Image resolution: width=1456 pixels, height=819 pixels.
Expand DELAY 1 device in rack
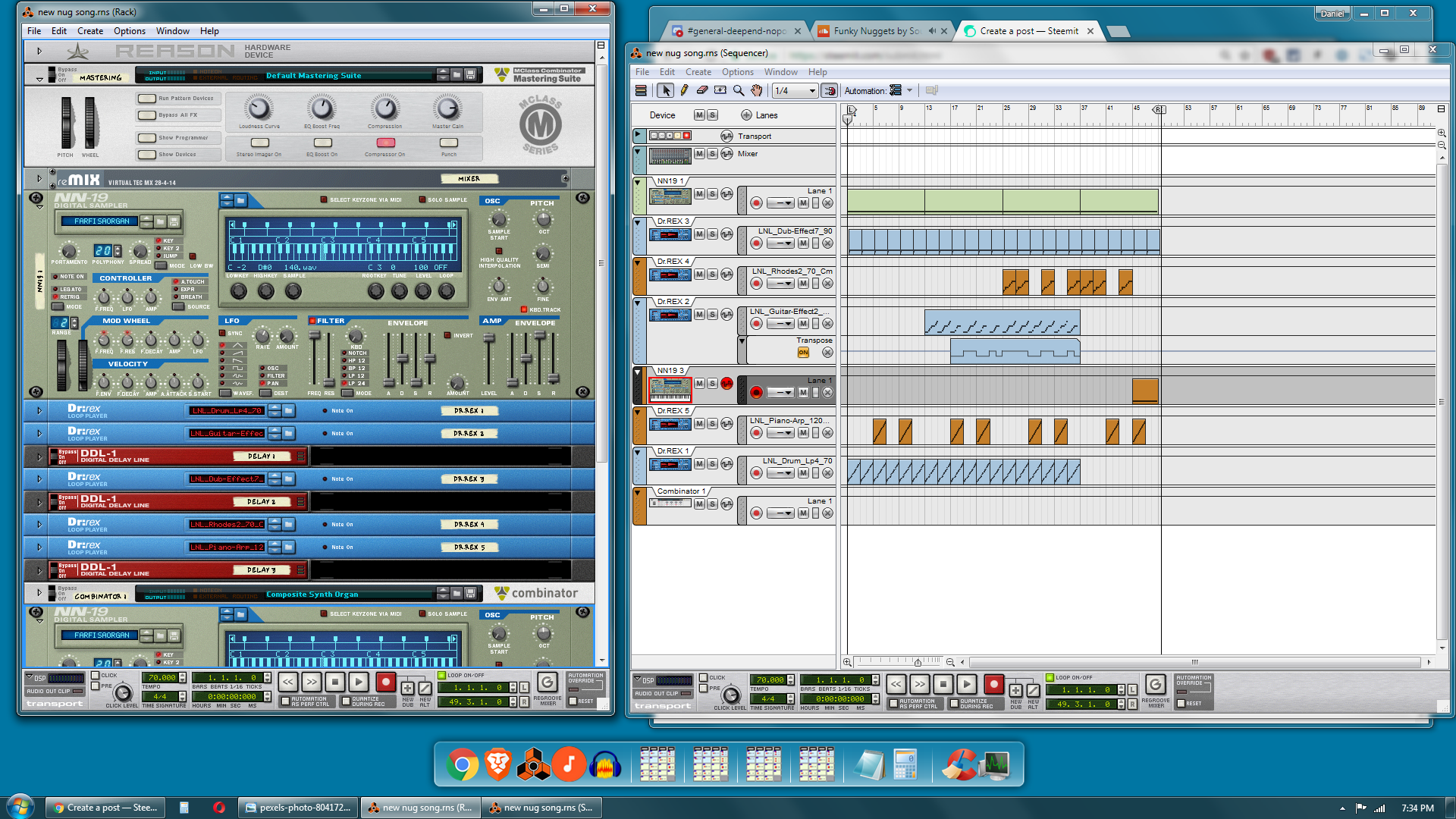click(x=39, y=456)
